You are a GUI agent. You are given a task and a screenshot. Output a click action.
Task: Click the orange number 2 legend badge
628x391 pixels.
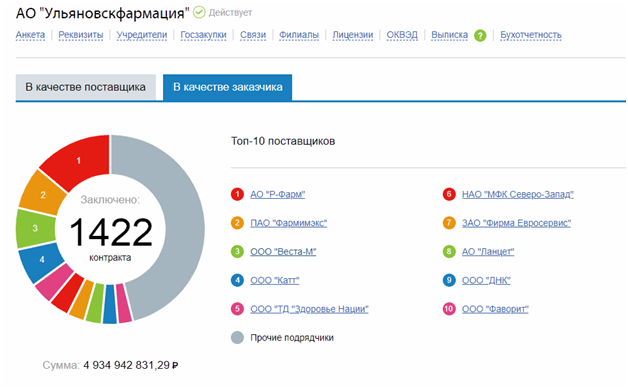[x=237, y=223]
